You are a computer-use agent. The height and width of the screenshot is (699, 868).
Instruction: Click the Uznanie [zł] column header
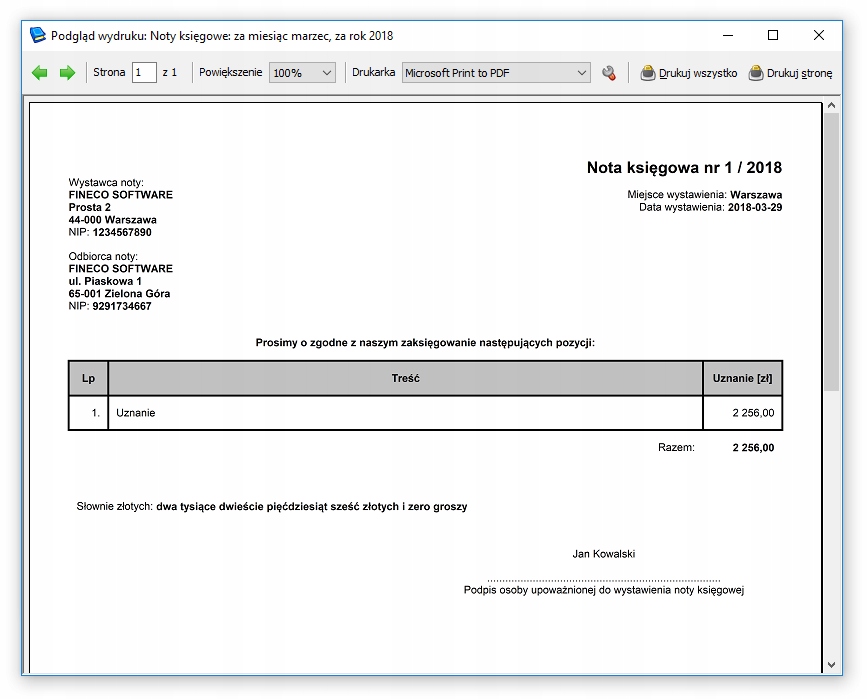742,379
